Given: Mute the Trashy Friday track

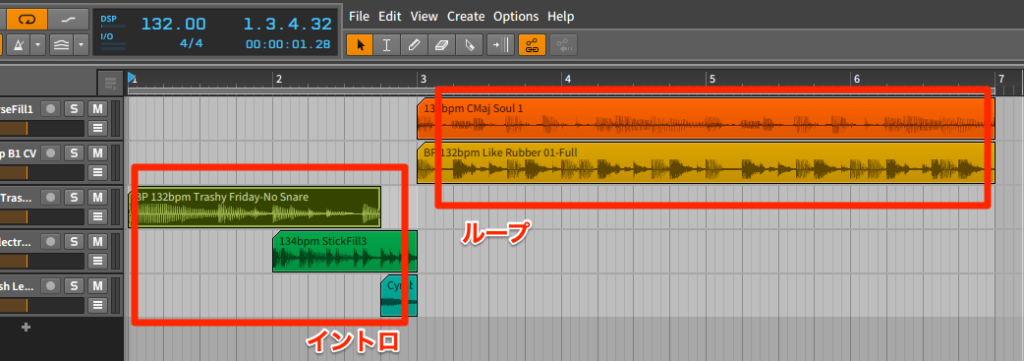Looking at the screenshot, I should point(97,197).
